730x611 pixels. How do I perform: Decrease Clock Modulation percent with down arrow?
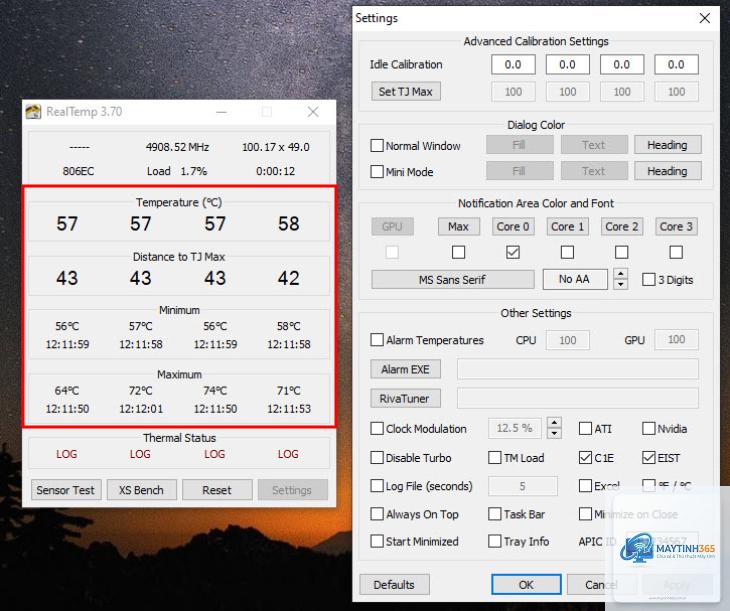pyautogui.click(x=554, y=433)
